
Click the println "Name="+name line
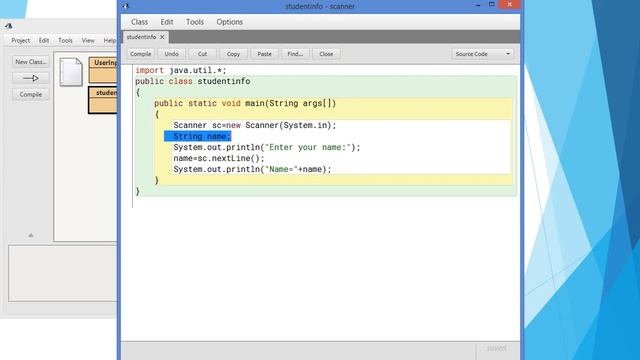pyautogui.click(x=252, y=169)
